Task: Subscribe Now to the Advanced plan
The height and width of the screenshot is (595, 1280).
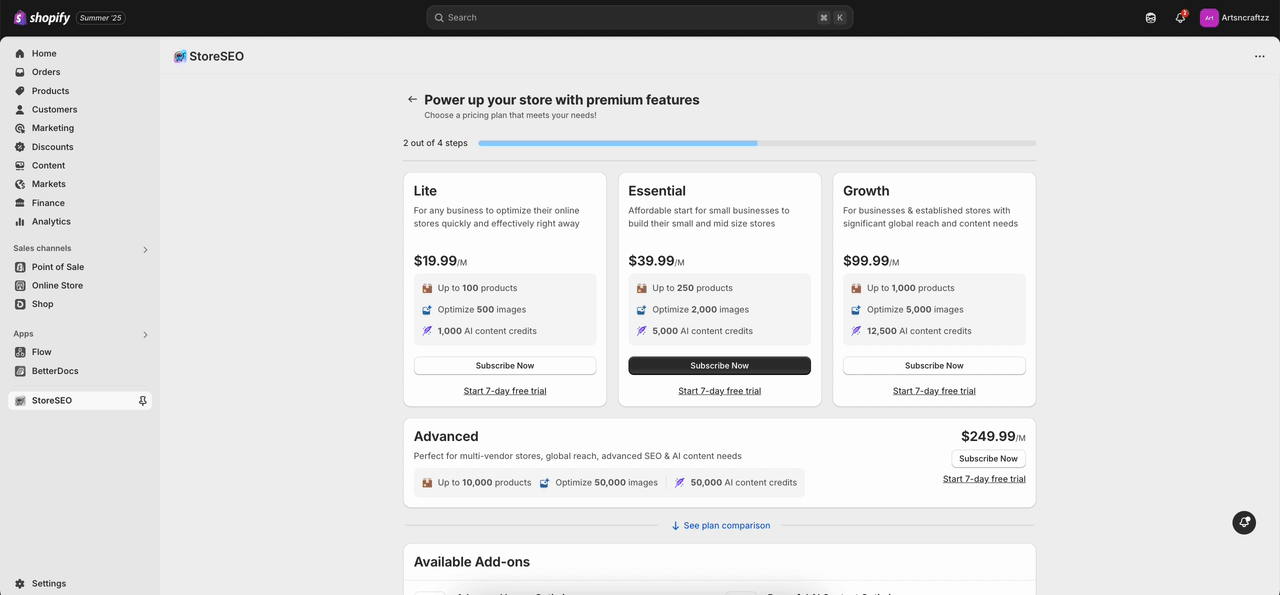Action: (988, 459)
